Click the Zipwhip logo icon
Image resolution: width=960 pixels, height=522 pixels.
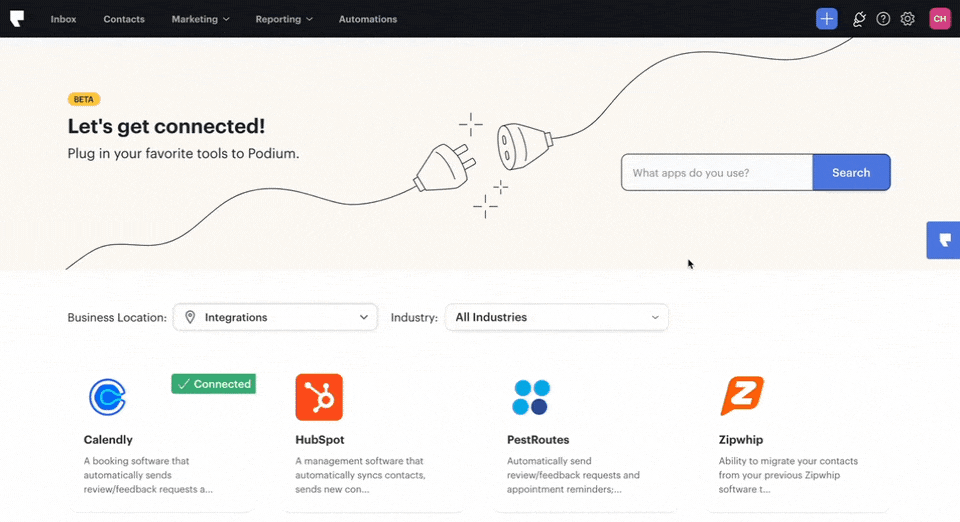[742, 397]
